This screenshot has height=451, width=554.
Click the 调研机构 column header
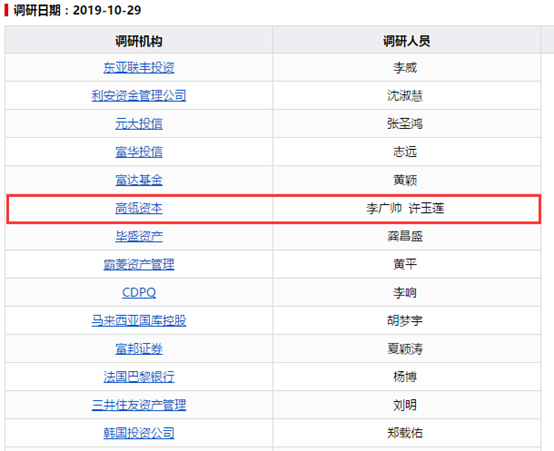click(x=138, y=41)
